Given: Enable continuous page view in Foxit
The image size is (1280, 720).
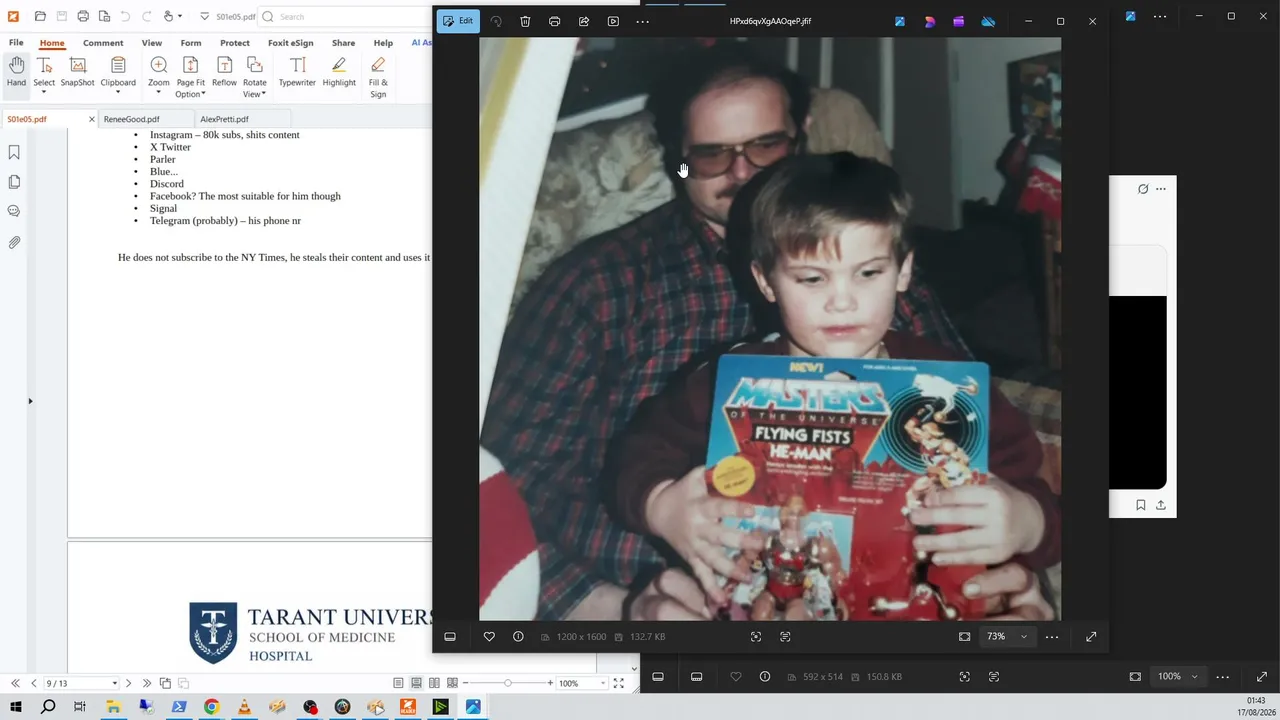Looking at the screenshot, I should point(416,683).
